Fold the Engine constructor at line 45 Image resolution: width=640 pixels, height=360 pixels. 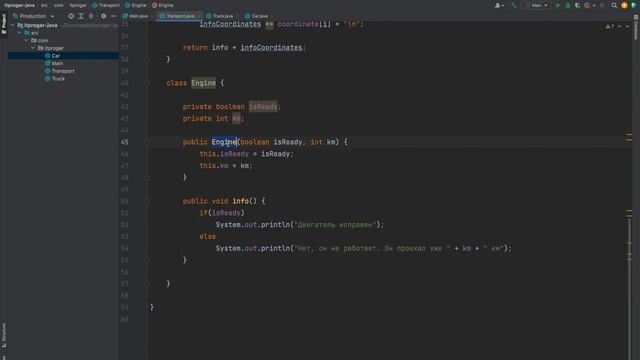pyautogui.click(x=147, y=142)
